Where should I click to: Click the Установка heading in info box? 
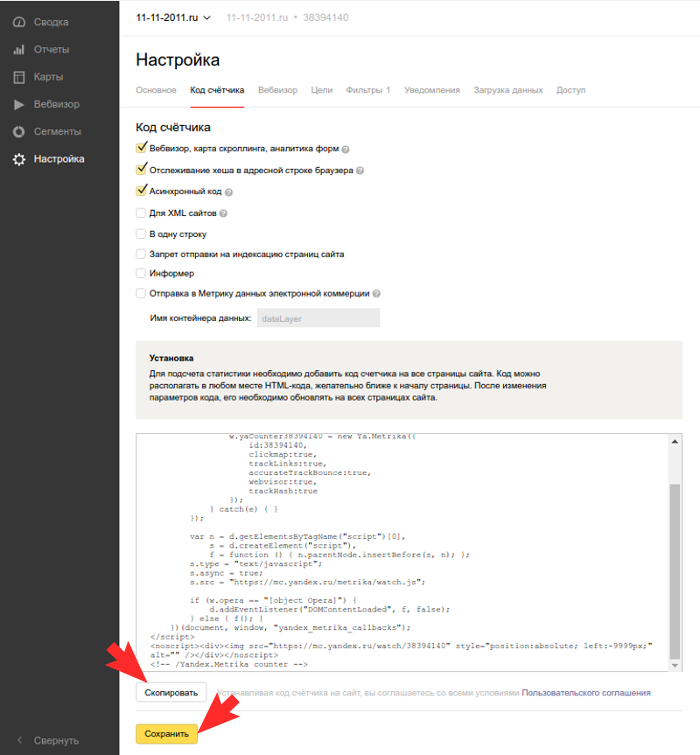171,358
